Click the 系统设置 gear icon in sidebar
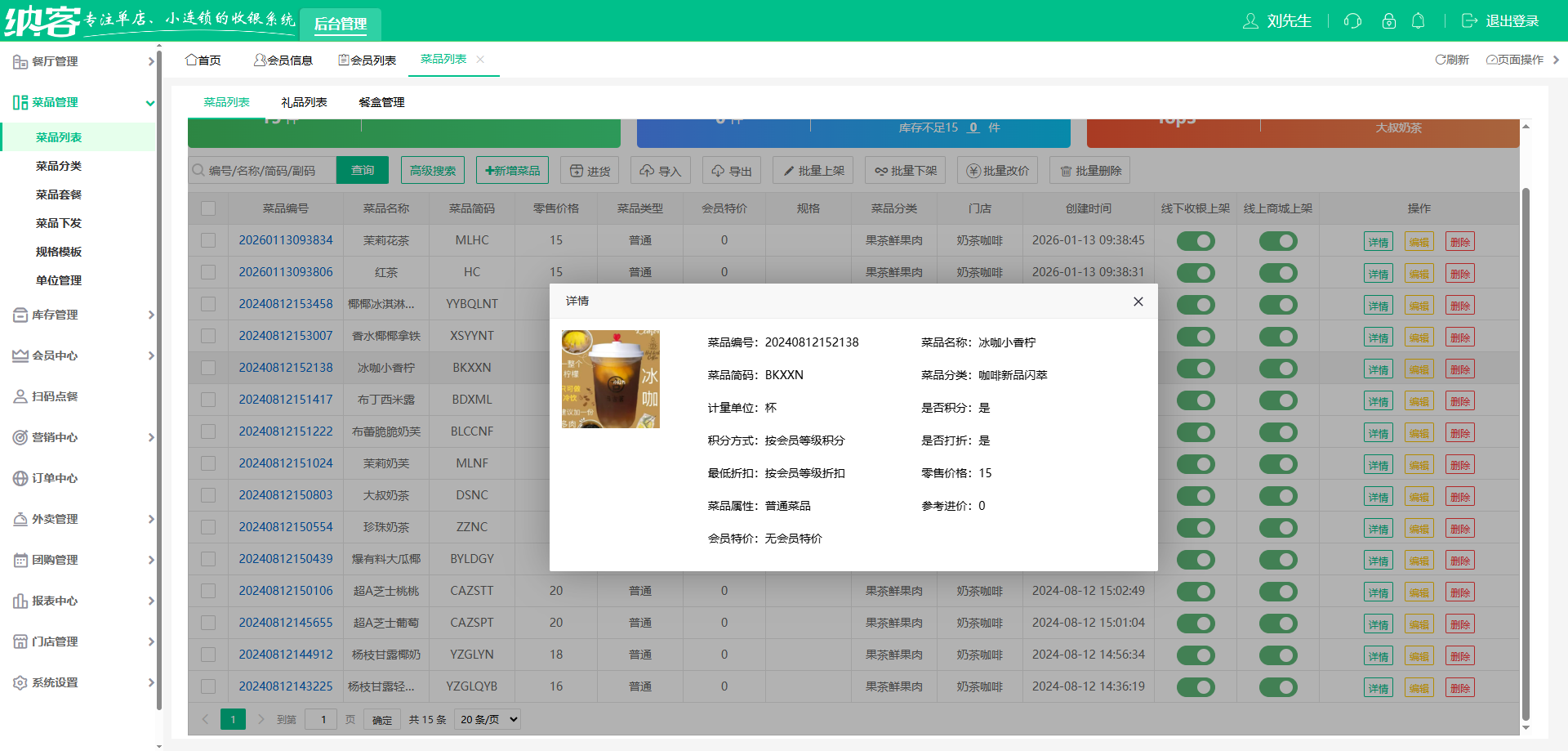1568x751 pixels. [x=20, y=682]
